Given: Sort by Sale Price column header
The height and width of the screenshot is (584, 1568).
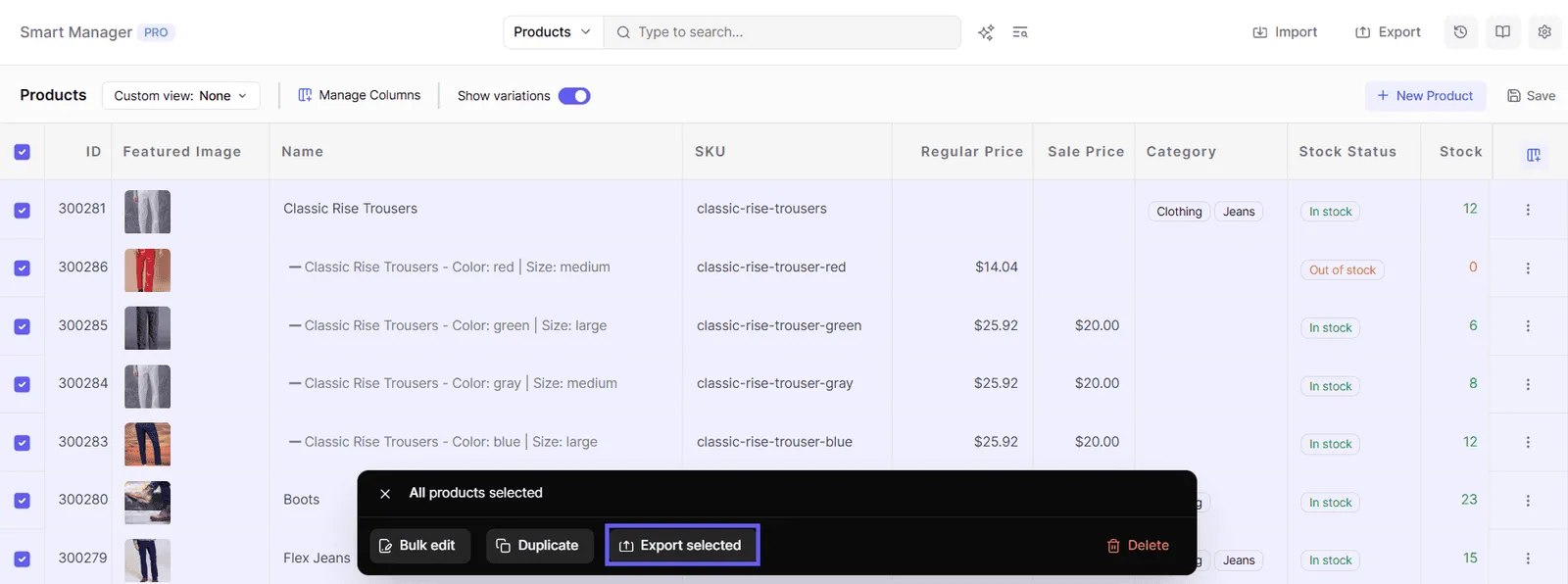Looking at the screenshot, I should [x=1086, y=152].
